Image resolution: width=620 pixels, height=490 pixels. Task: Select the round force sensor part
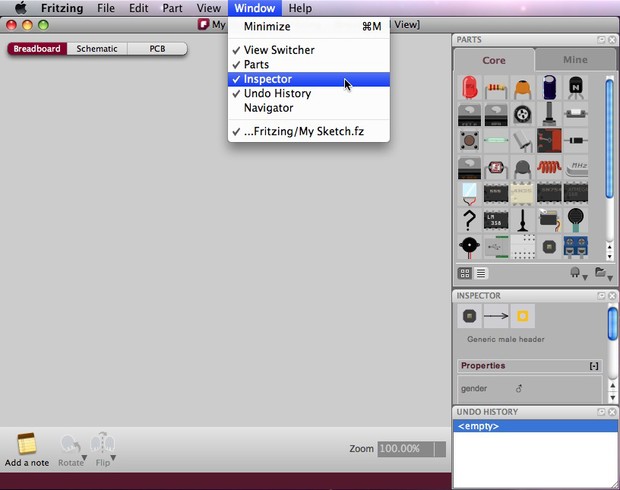[575, 220]
